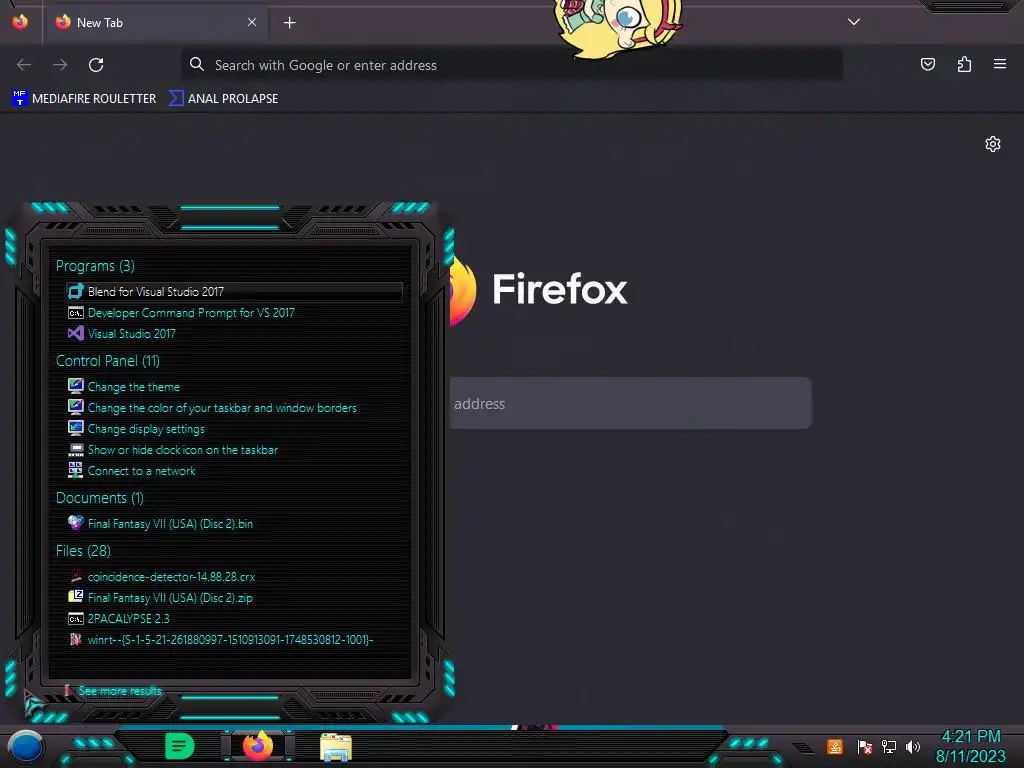Expand the Programs (3) results header
The image size is (1024, 768).
pos(95,266)
